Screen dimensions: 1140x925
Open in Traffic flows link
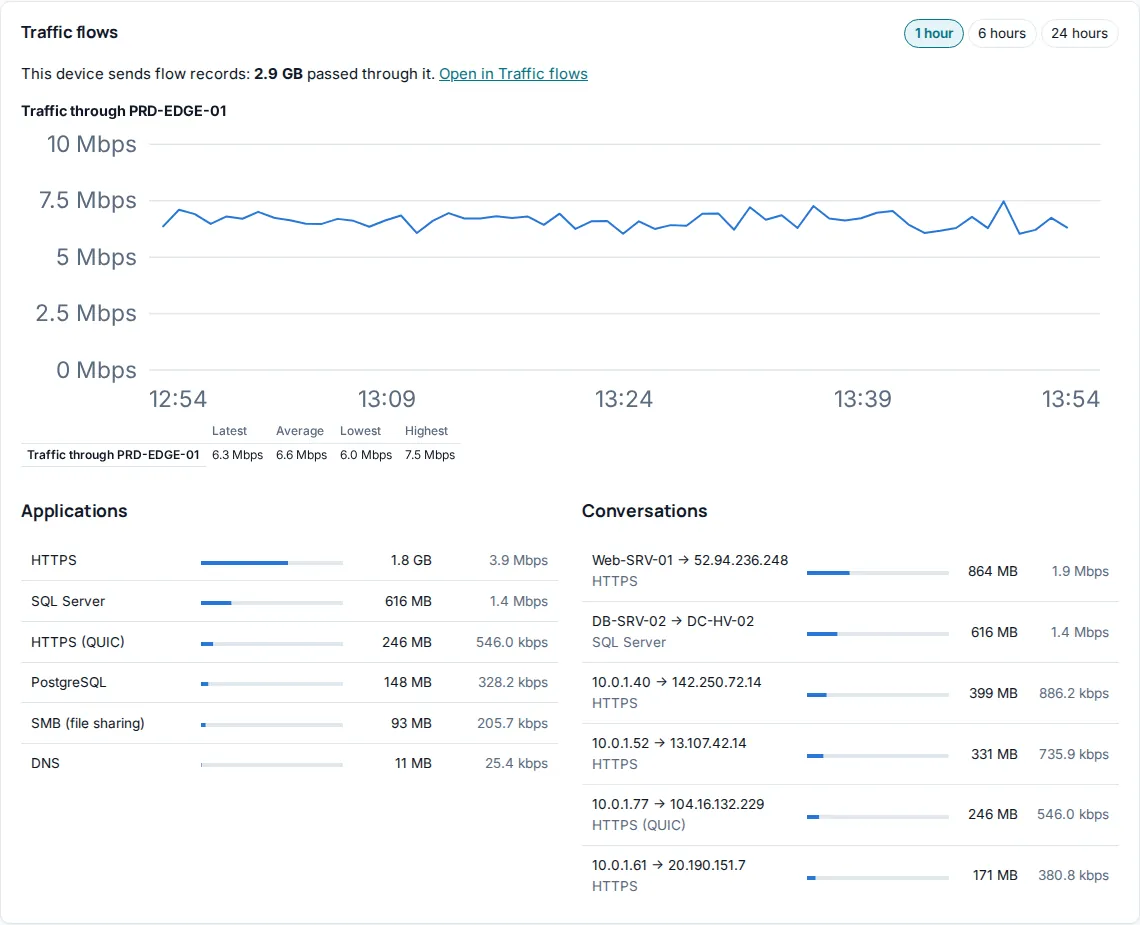[513, 73]
